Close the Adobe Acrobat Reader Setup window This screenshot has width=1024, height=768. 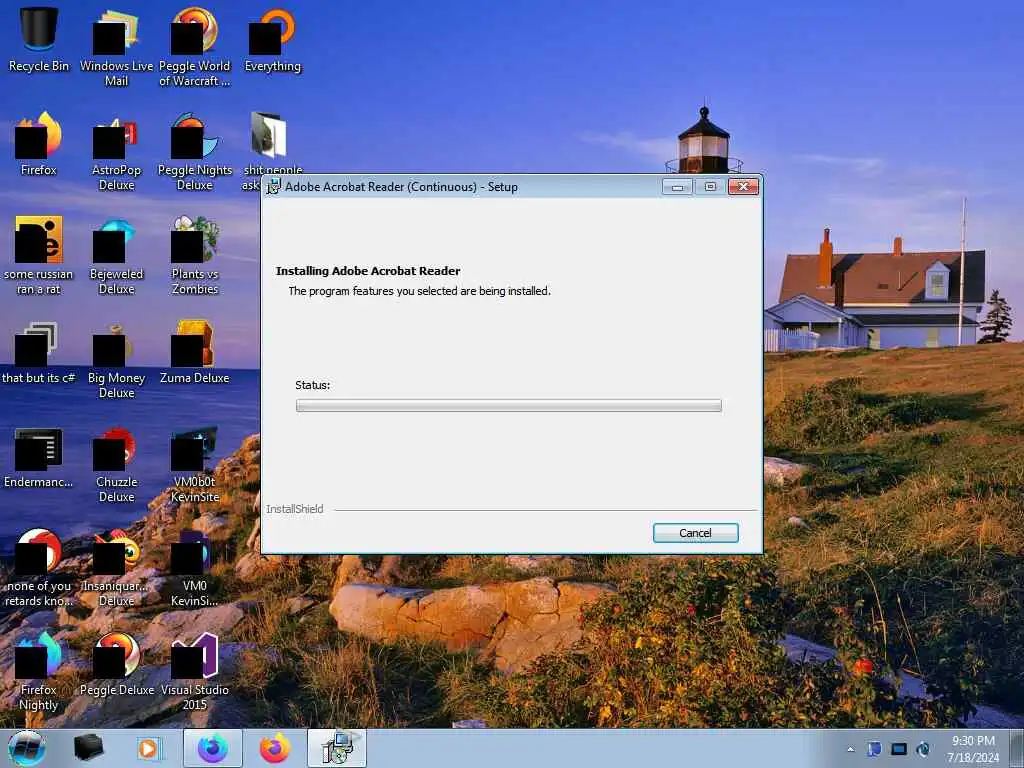743,187
